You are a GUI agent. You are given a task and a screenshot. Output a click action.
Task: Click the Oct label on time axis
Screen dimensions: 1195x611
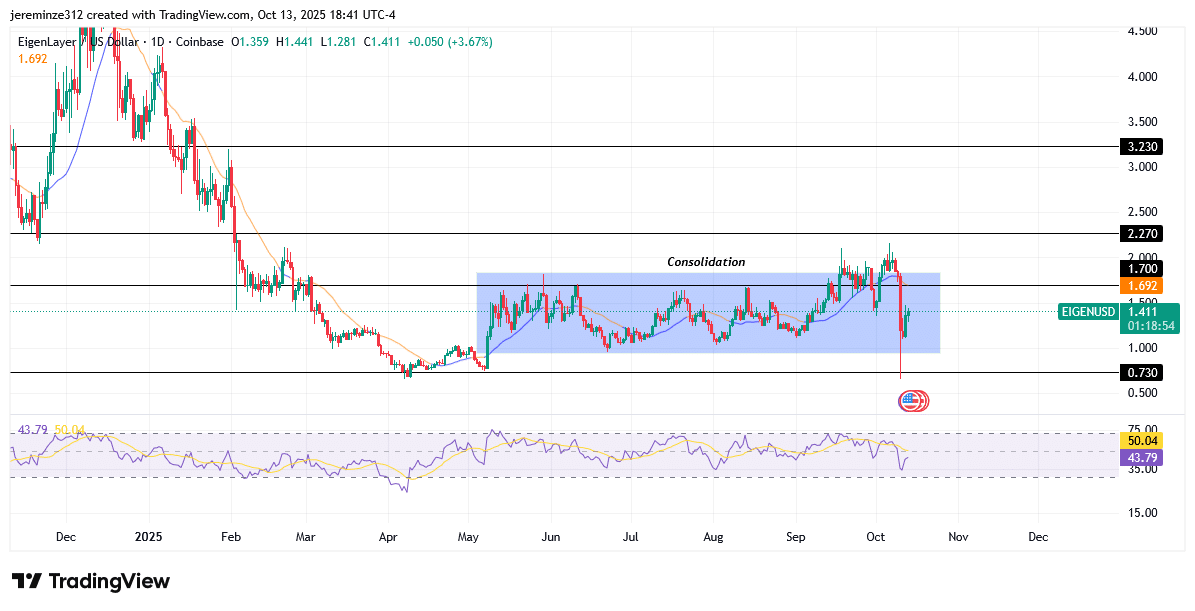(x=876, y=537)
